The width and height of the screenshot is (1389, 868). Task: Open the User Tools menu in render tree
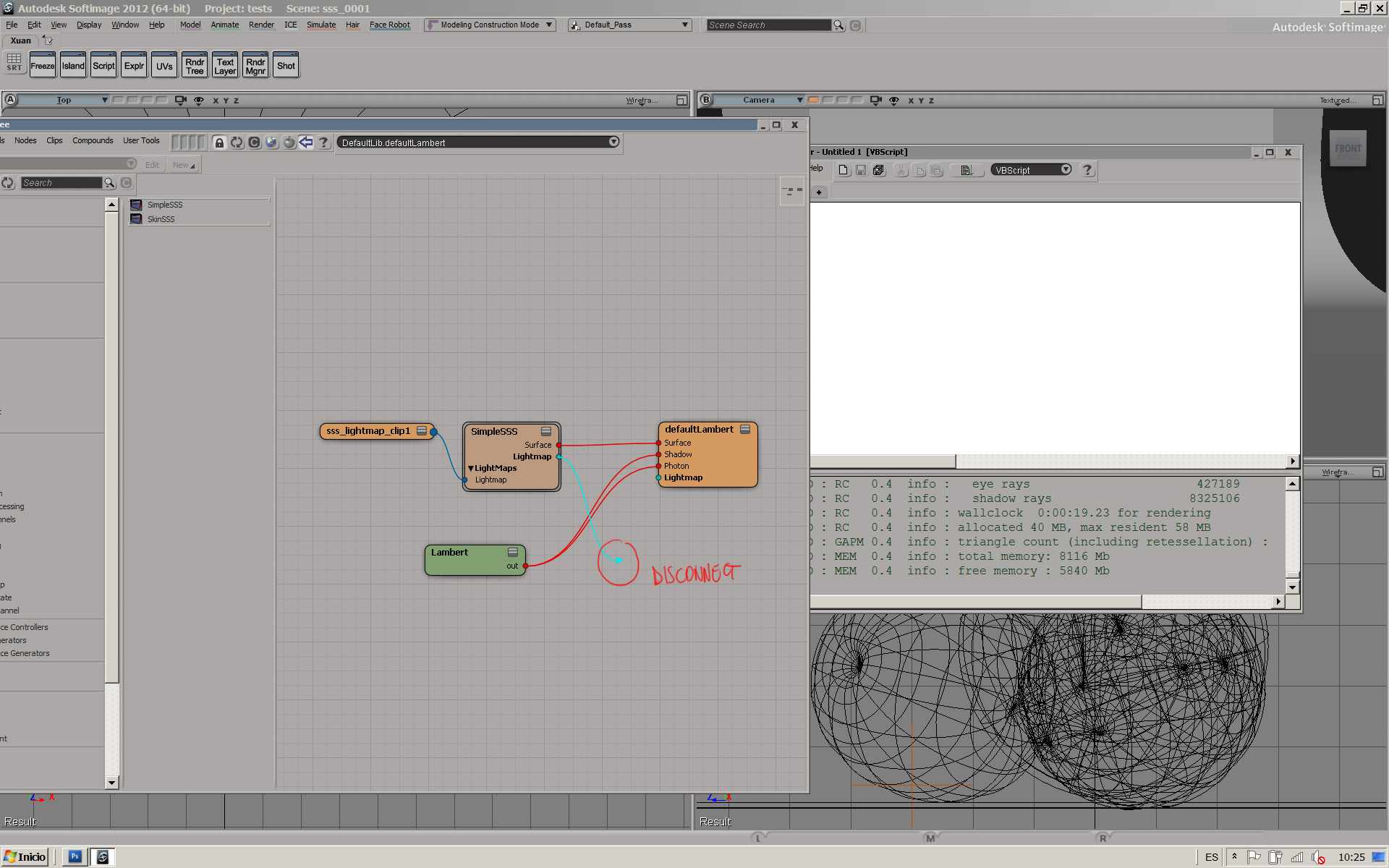tap(141, 140)
